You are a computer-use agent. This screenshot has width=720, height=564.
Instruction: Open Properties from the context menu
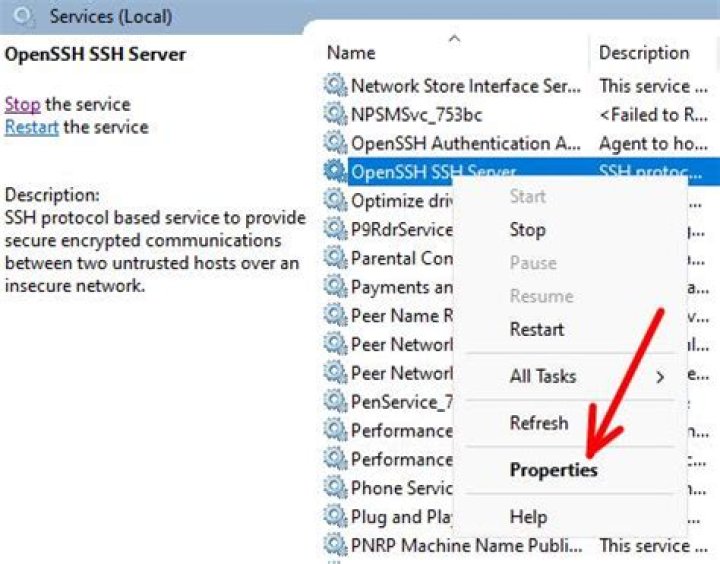point(553,470)
